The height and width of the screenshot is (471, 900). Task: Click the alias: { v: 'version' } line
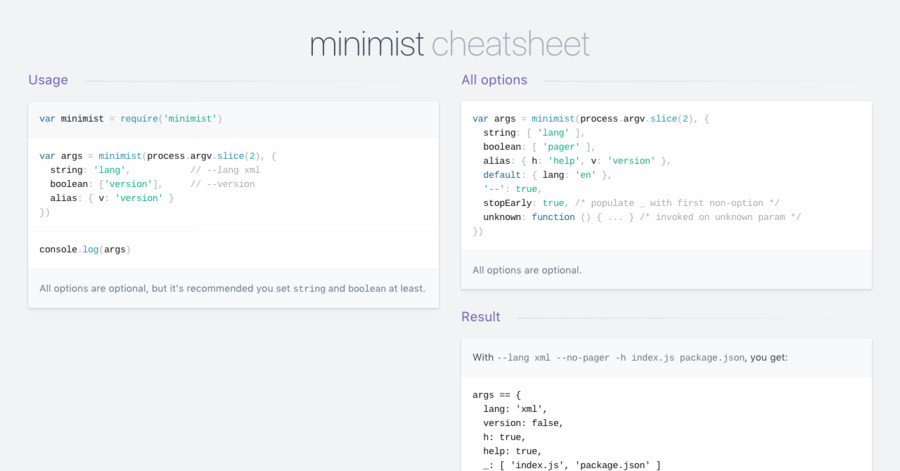click(x=112, y=198)
